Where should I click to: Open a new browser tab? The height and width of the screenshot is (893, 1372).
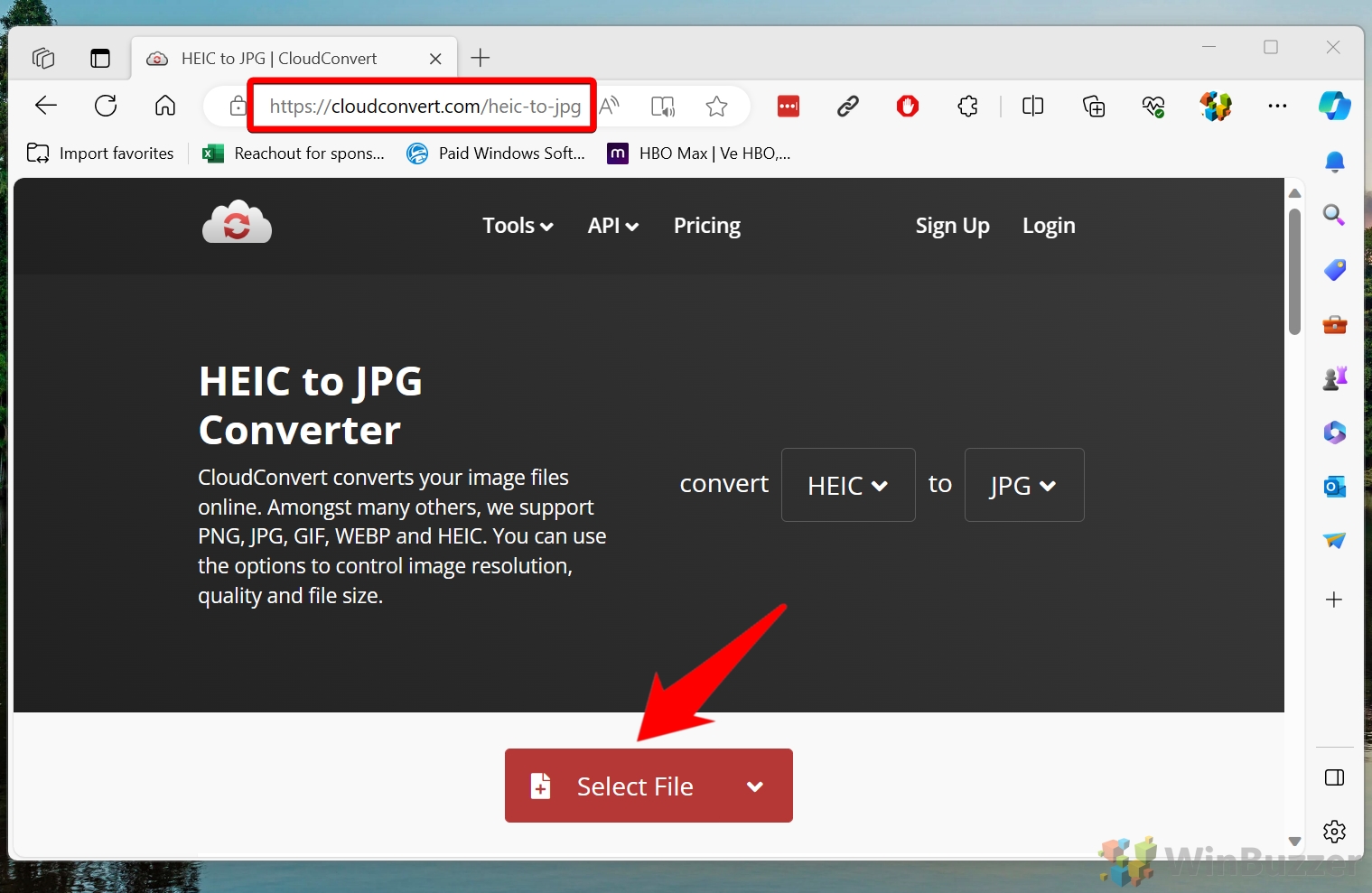click(x=481, y=59)
